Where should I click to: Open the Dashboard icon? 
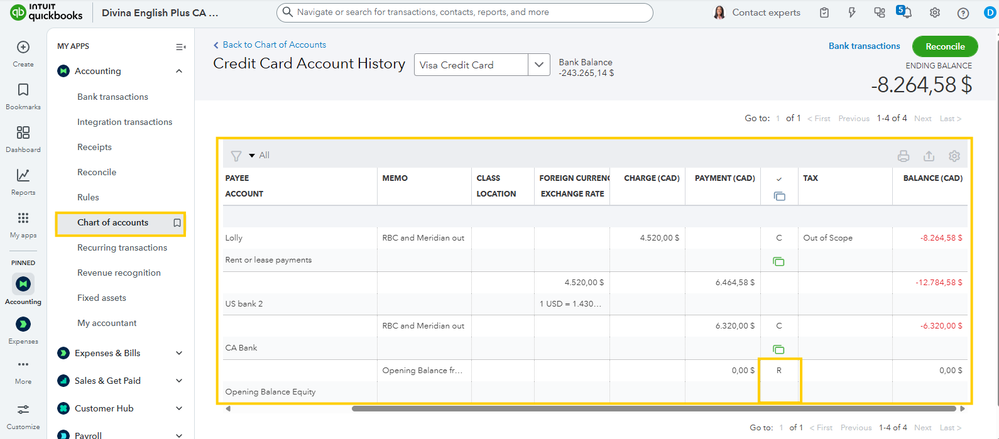(x=23, y=133)
